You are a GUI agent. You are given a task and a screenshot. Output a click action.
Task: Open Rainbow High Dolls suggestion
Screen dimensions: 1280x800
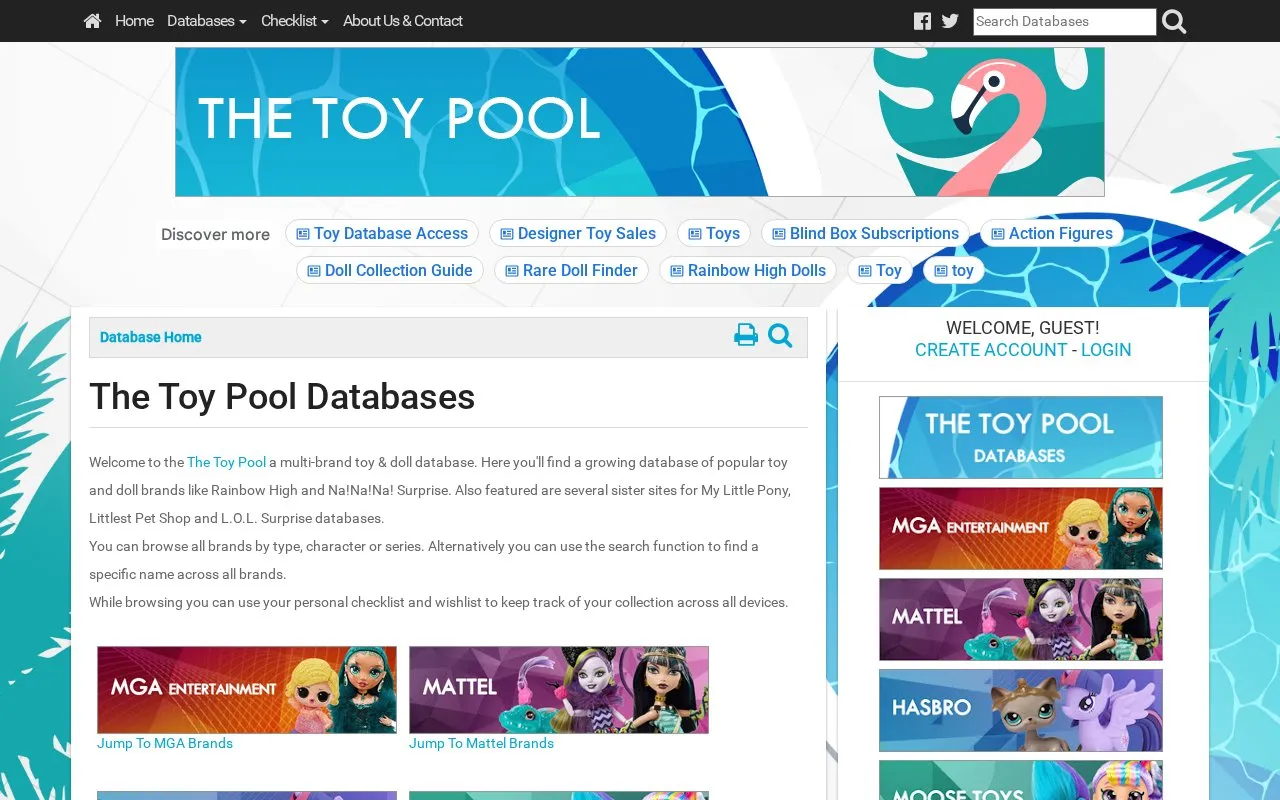[x=748, y=270]
